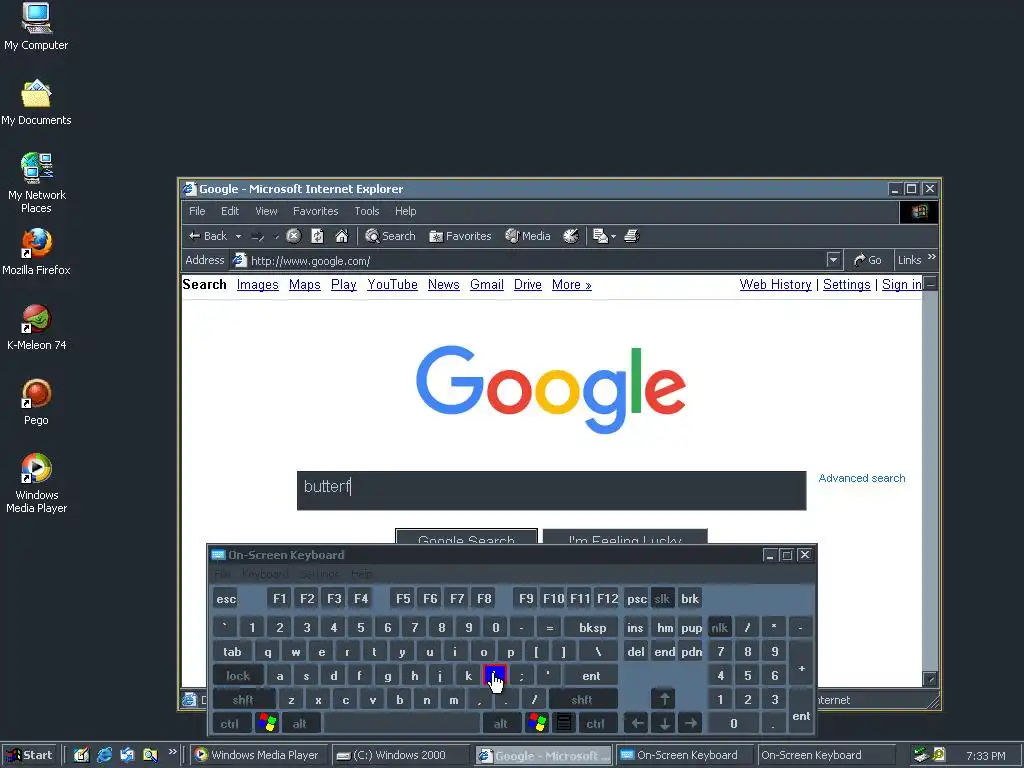Expand taskbar quick launch chevron

click(x=172, y=752)
